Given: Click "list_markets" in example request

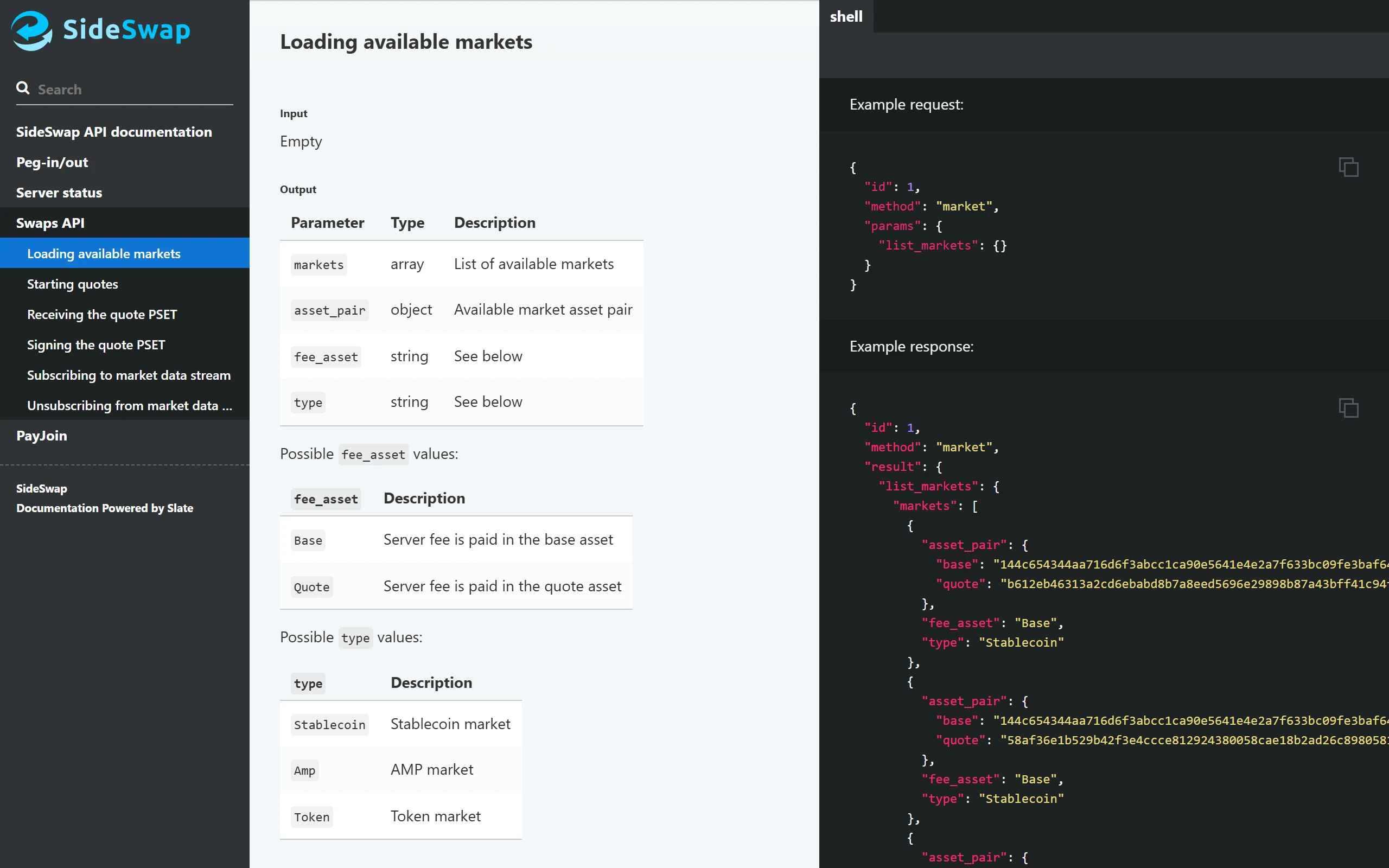Looking at the screenshot, I should (x=928, y=246).
